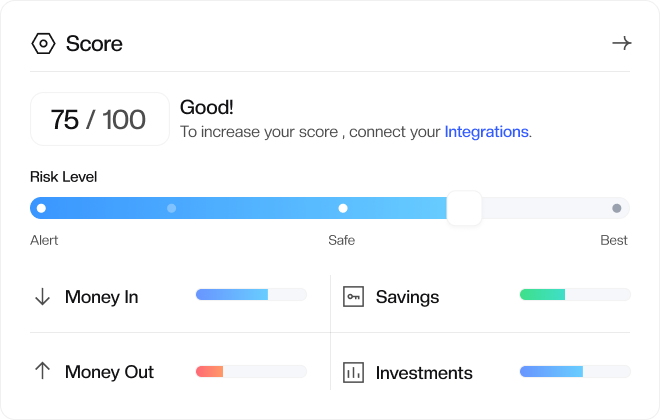Select the Alert point on risk slider

pyautogui.click(x=41, y=208)
